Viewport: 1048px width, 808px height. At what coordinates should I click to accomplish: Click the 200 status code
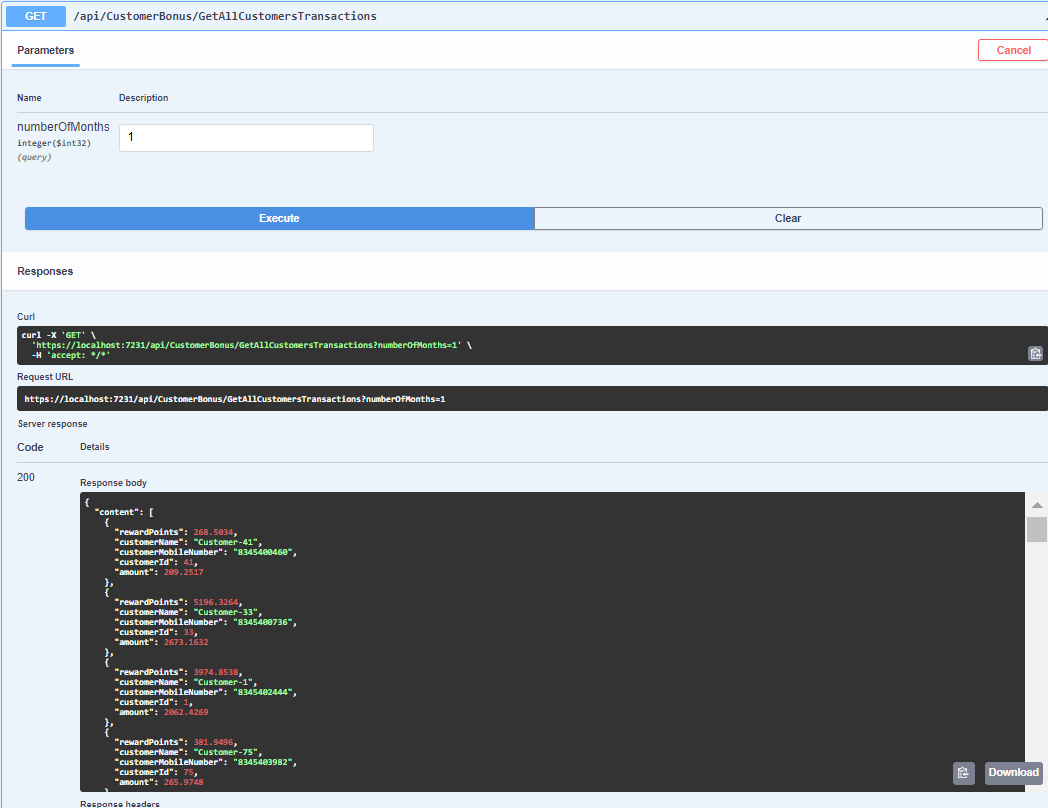(x=26, y=477)
